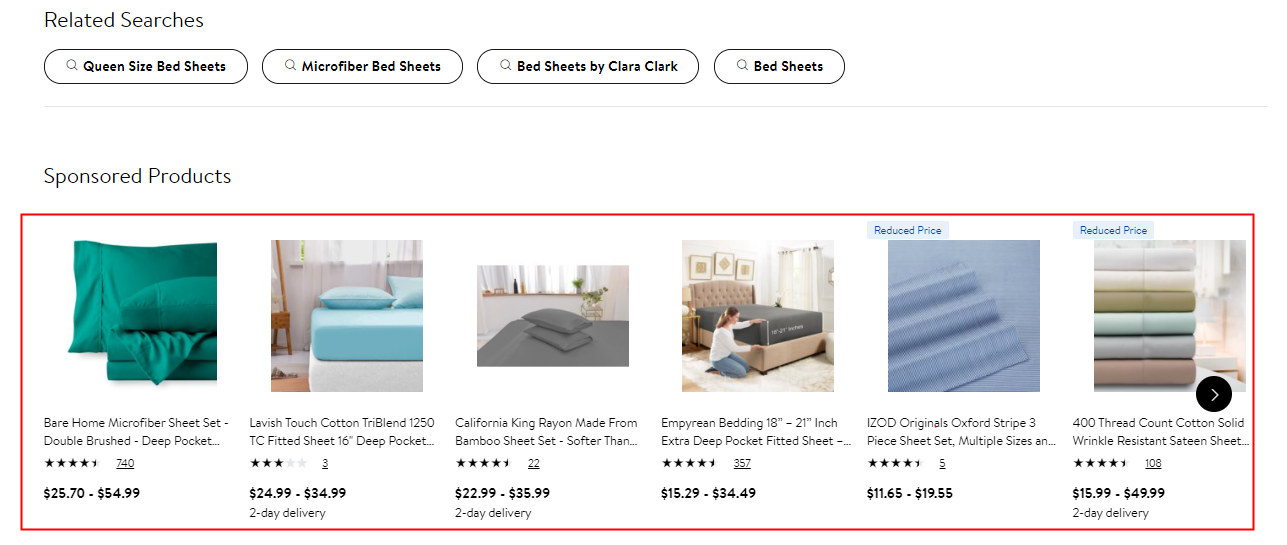Click the 108 reviews count link
The height and width of the screenshot is (545, 1287).
pyautogui.click(x=1153, y=463)
